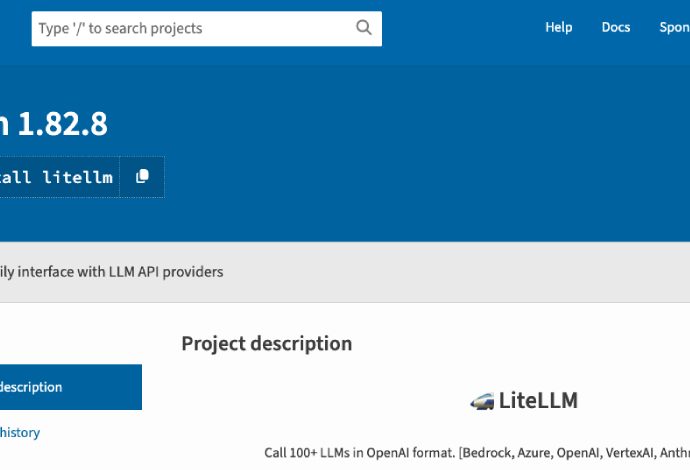Copy the pip install command
Image resolution: width=690 pixels, height=470 pixels.
(142, 176)
